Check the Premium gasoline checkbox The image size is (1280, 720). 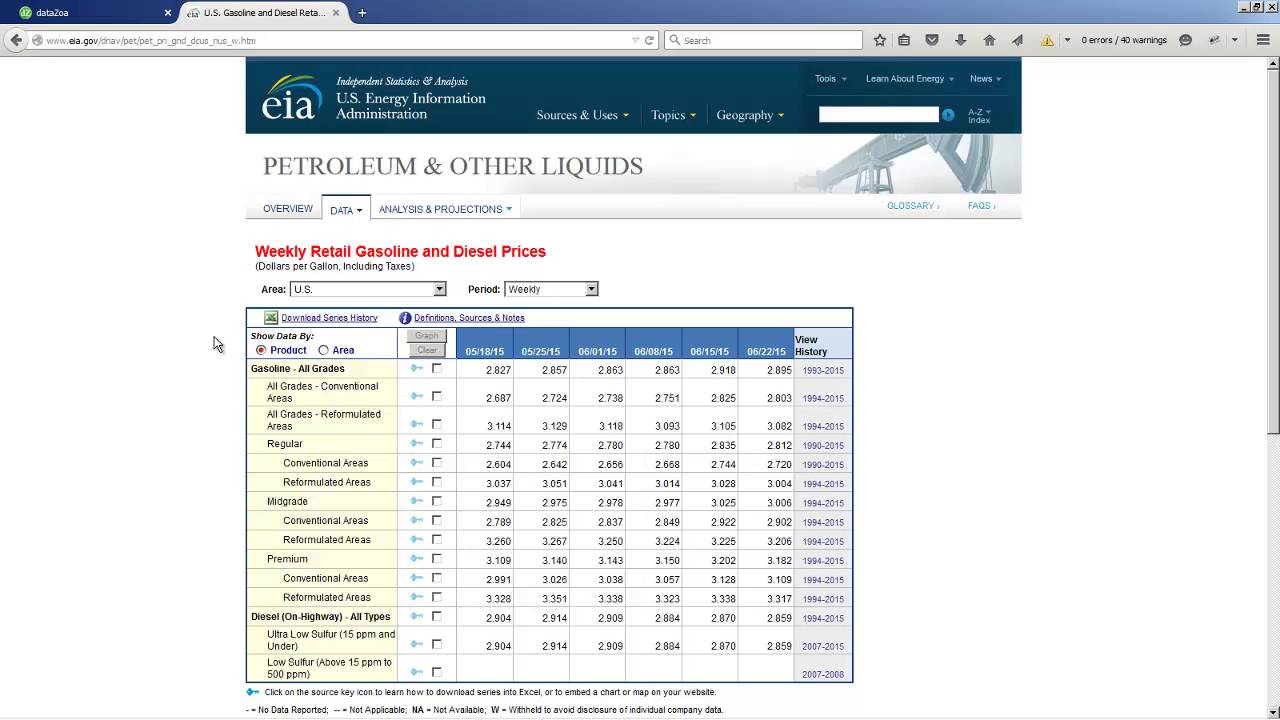click(437, 558)
